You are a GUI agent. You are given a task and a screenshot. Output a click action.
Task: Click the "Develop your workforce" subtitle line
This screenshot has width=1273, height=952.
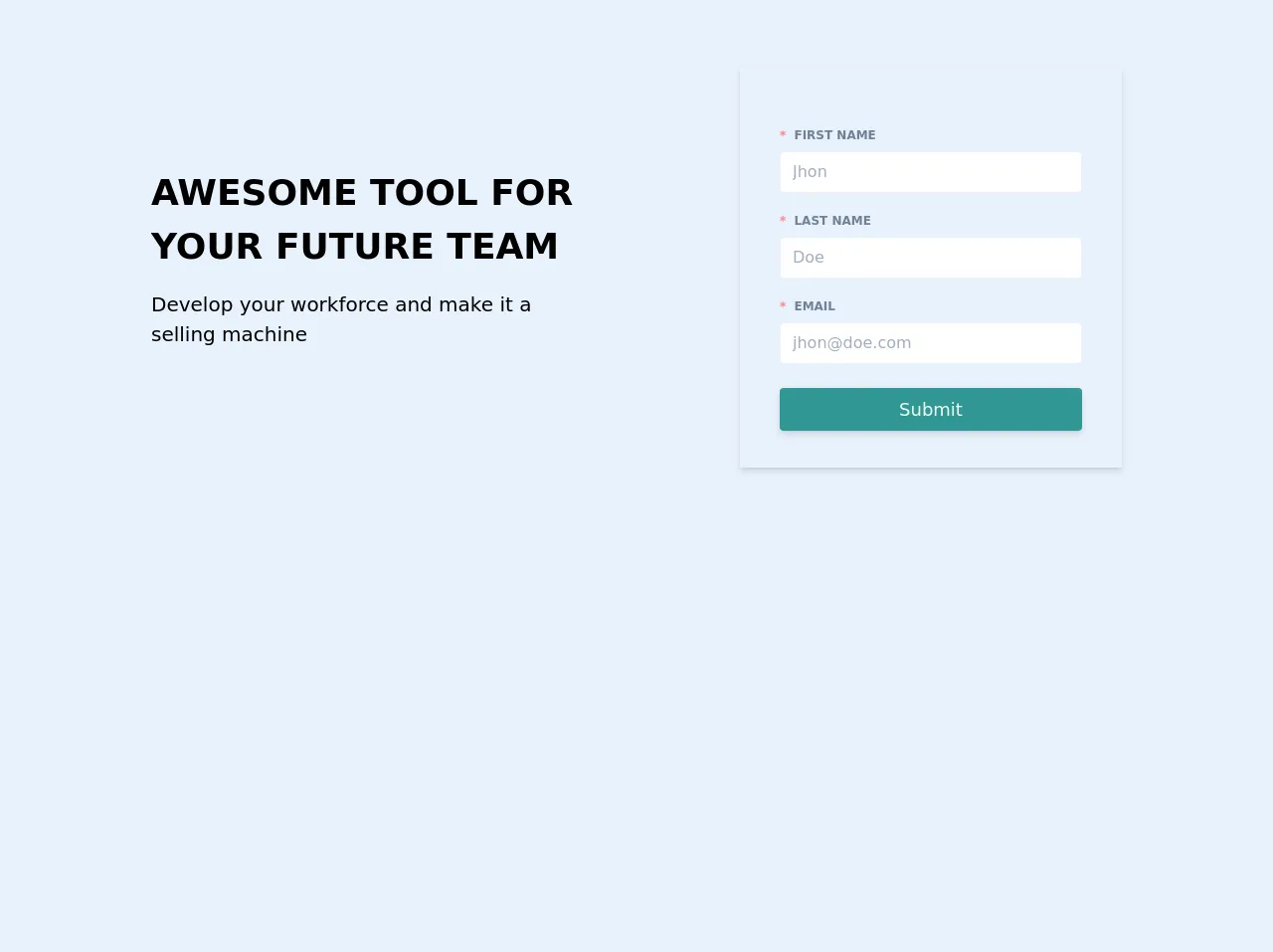tap(341, 304)
